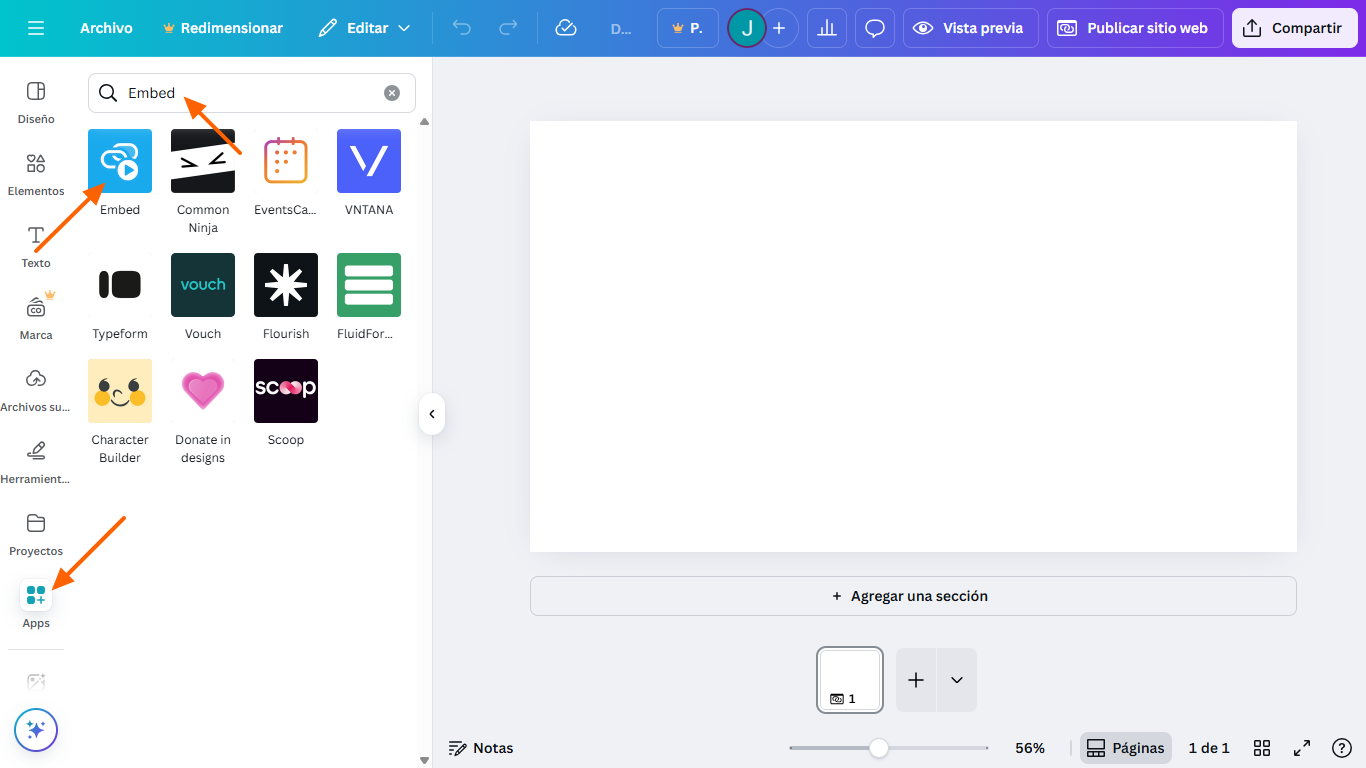This screenshot has width=1366, height=768.
Task: Open the J user avatar
Action: point(746,28)
